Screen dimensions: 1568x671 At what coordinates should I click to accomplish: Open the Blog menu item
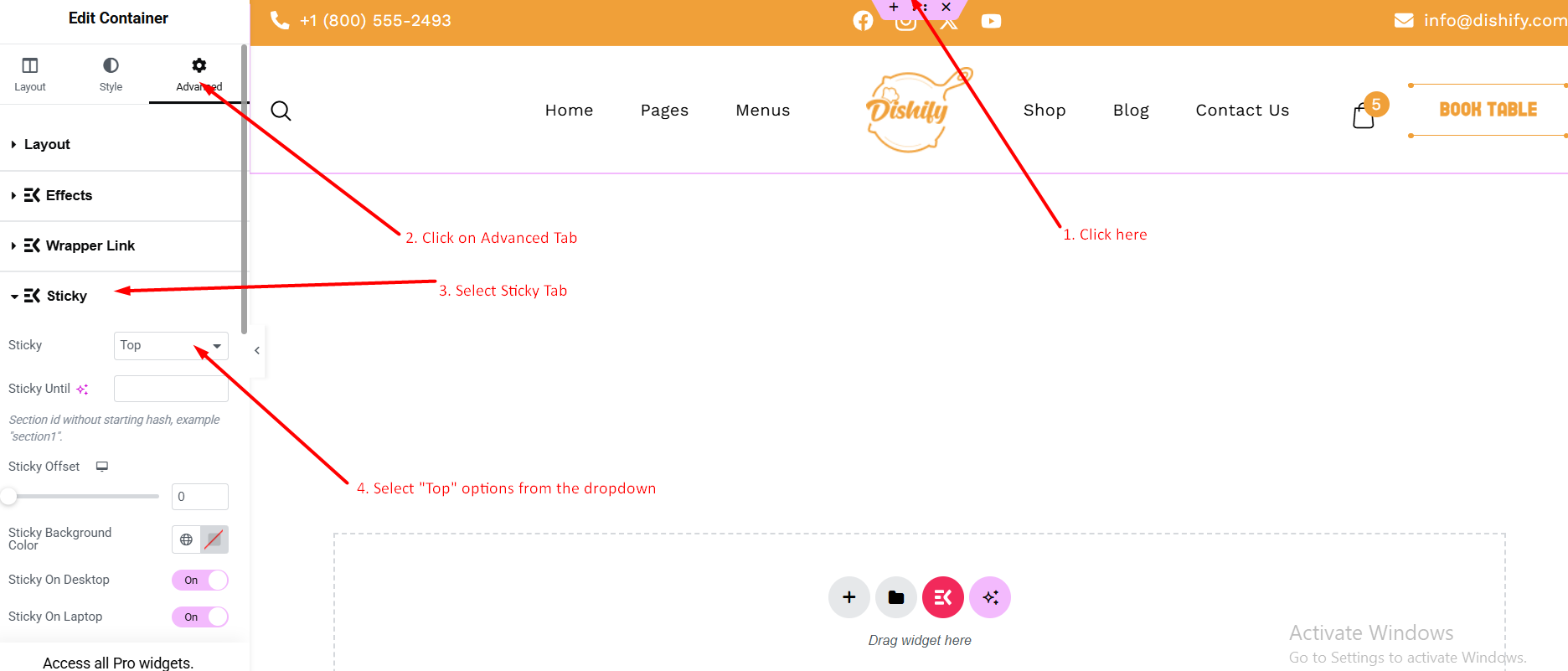tap(1131, 110)
